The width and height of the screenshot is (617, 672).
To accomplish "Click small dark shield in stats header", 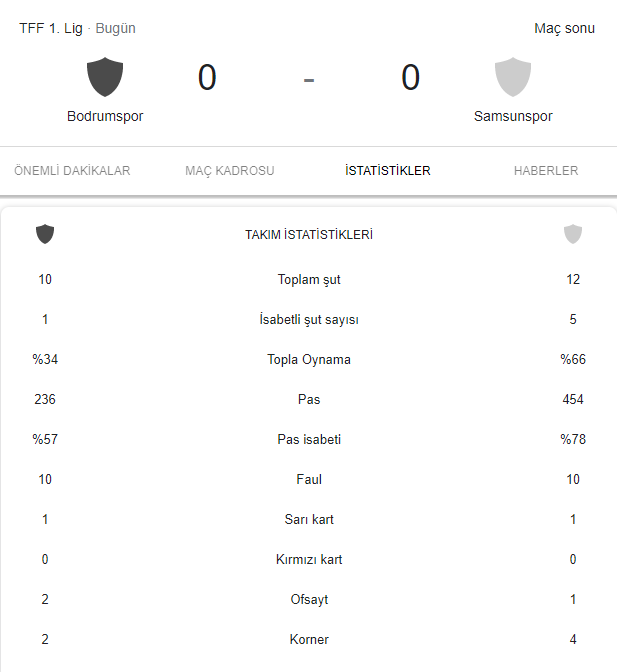I will (x=45, y=234).
